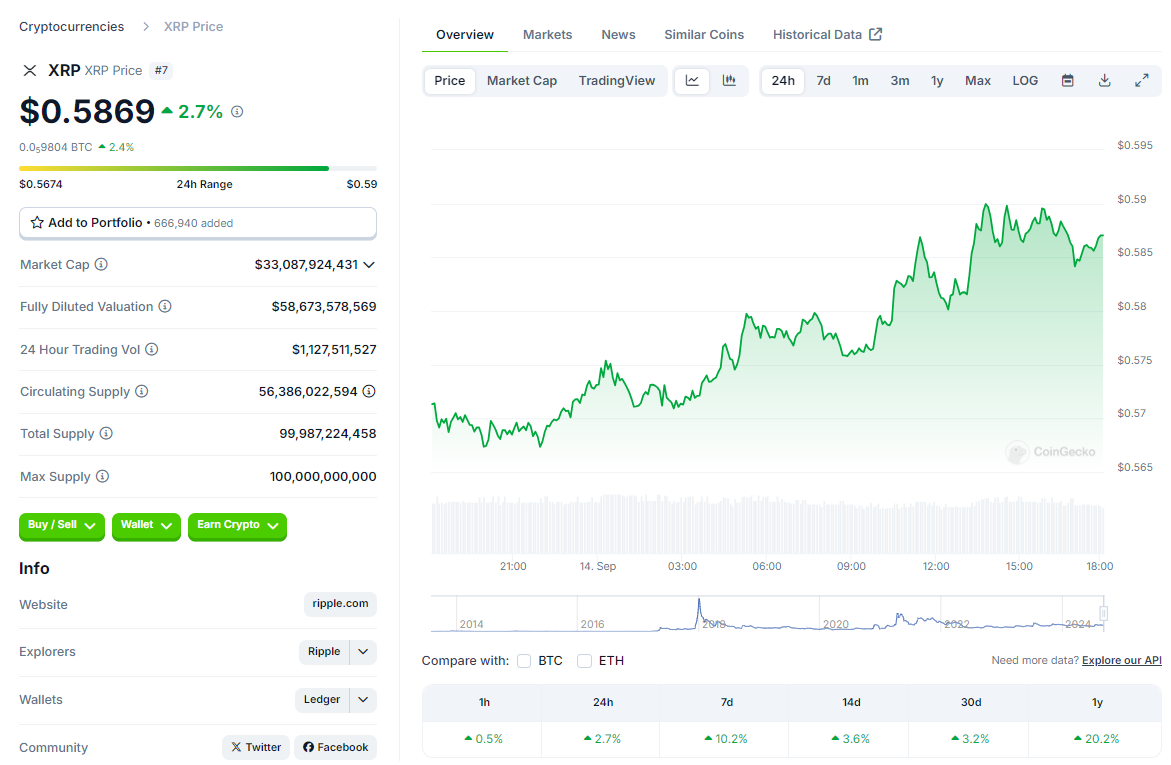Select 3m time range
This screenshot has height=765, width=1171.
click(900, 81)
